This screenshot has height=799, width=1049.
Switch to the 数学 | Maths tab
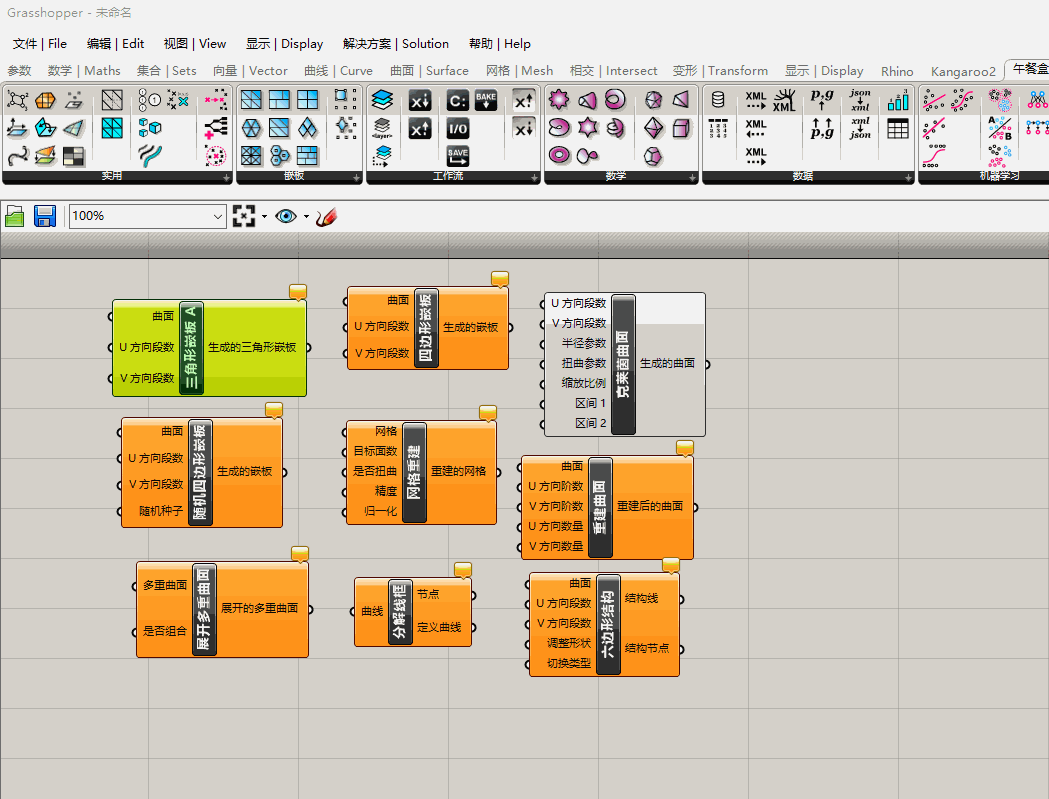(x=84, y=71)
